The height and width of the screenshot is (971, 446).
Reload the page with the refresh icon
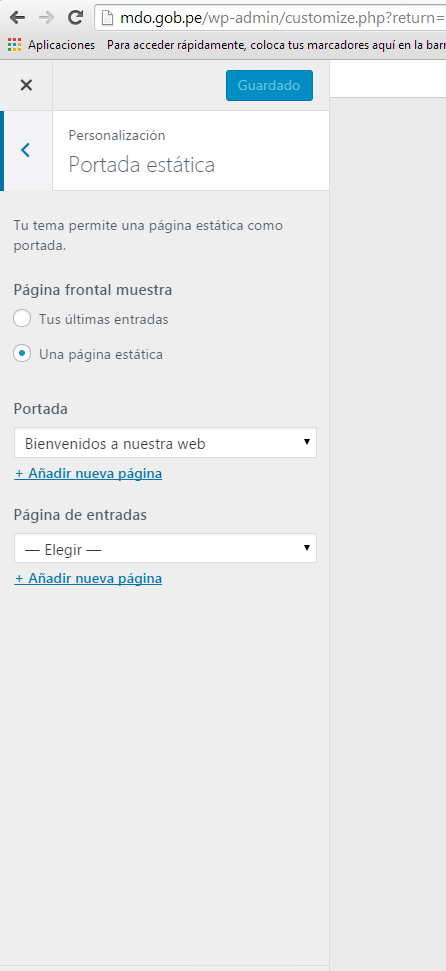(76, 17)
